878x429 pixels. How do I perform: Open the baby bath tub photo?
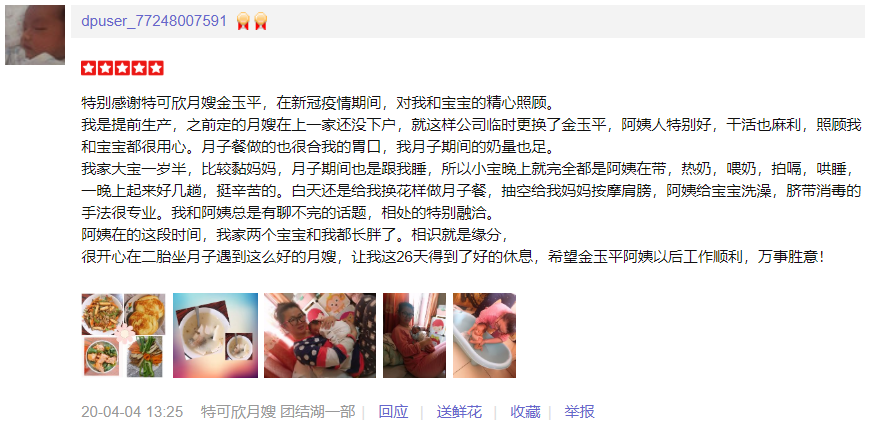pos(484,335)
